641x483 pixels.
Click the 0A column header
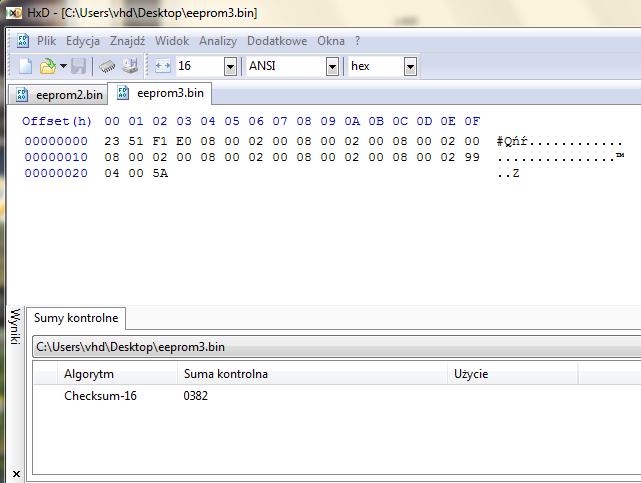pyautogui.click(x=352, y=121)
